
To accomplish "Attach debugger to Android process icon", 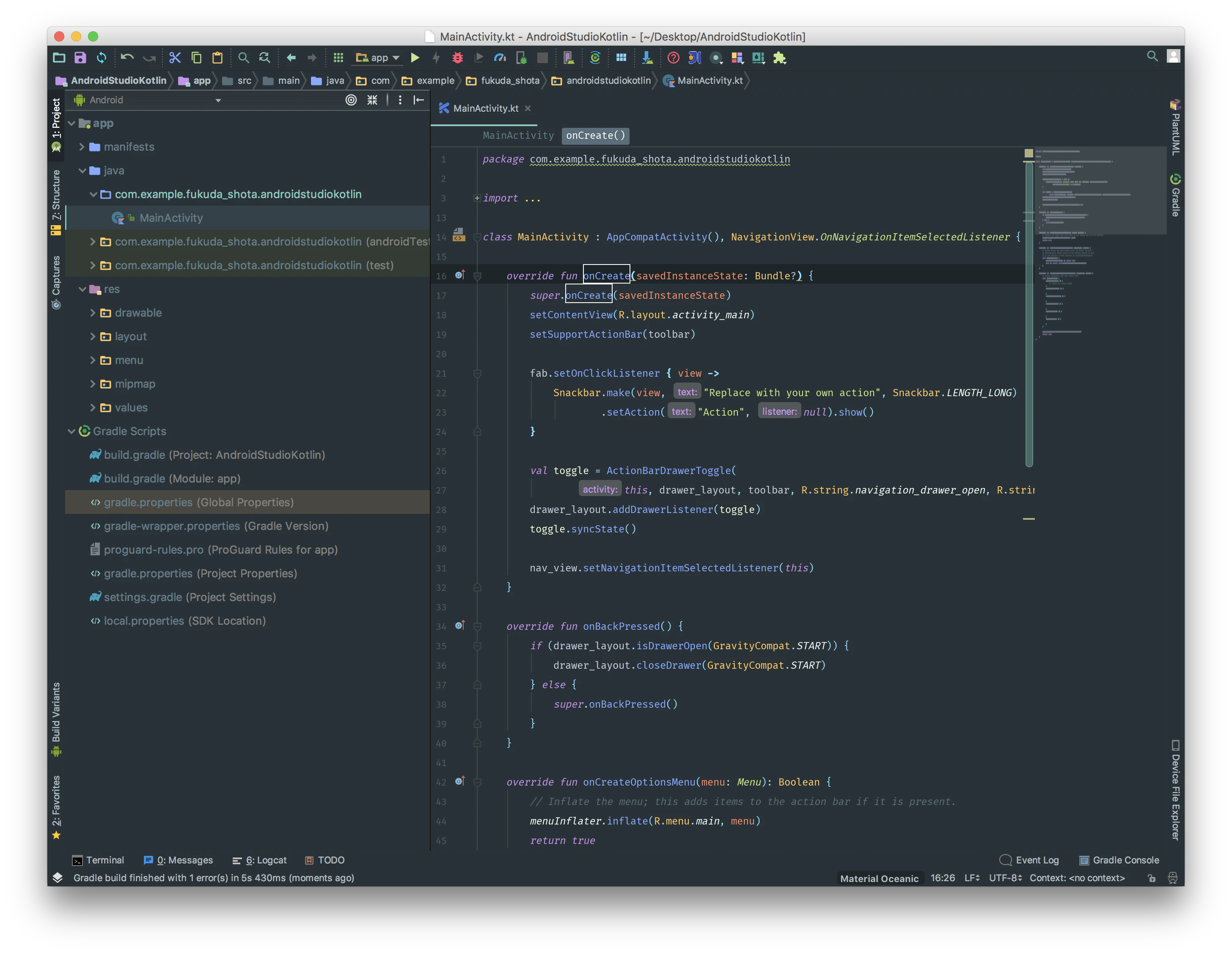I will pos(521,58).
